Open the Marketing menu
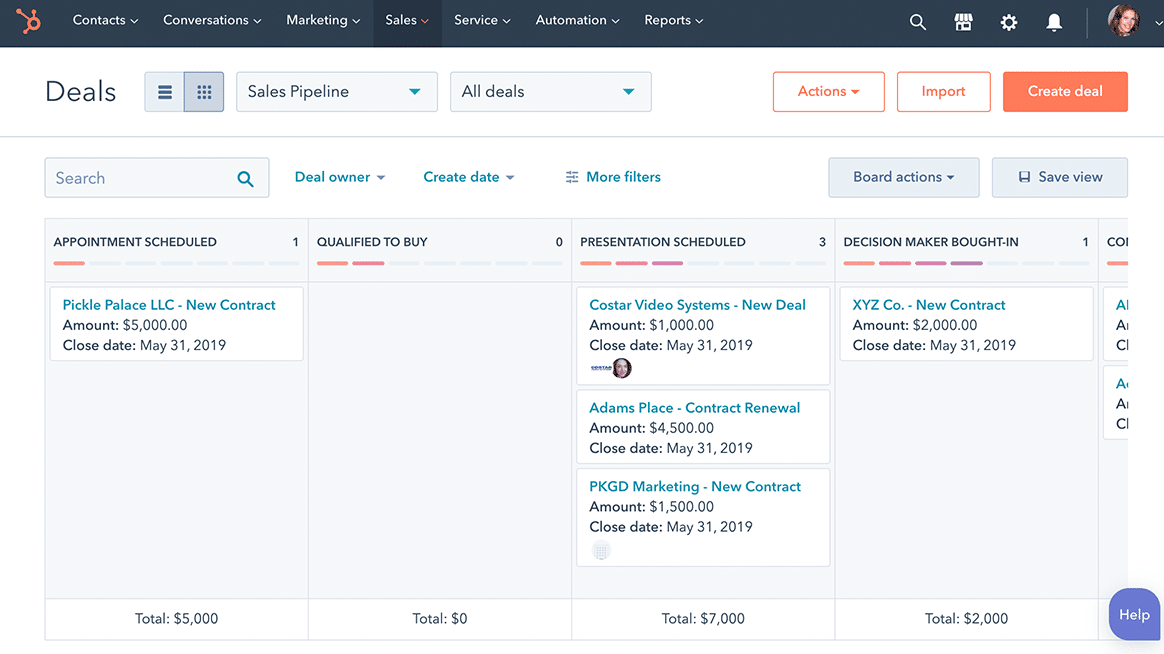This screenshot has width=1164, height=654. pos(324,21)
